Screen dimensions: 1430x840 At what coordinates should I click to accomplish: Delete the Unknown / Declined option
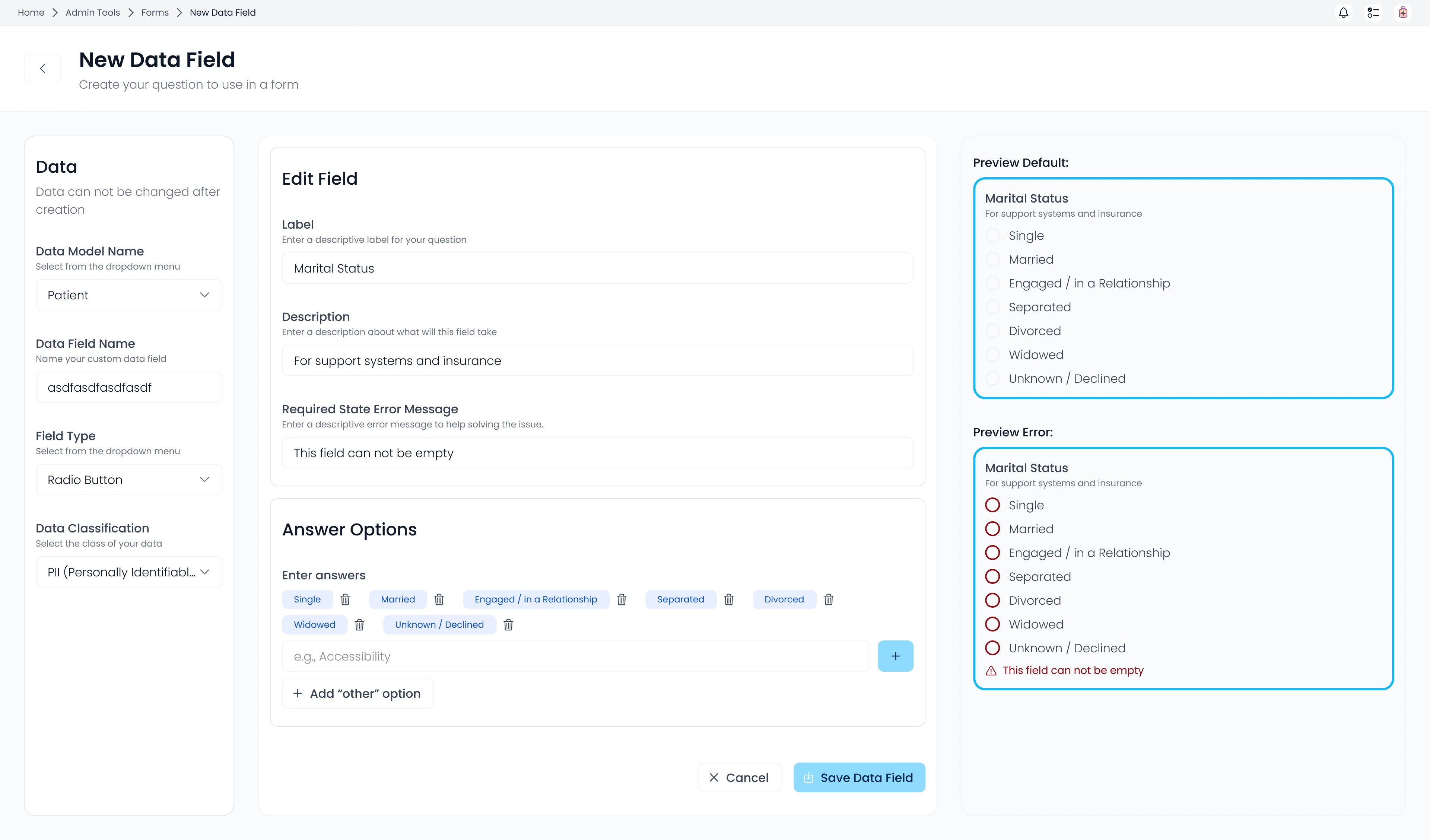[x=508, y=625]
